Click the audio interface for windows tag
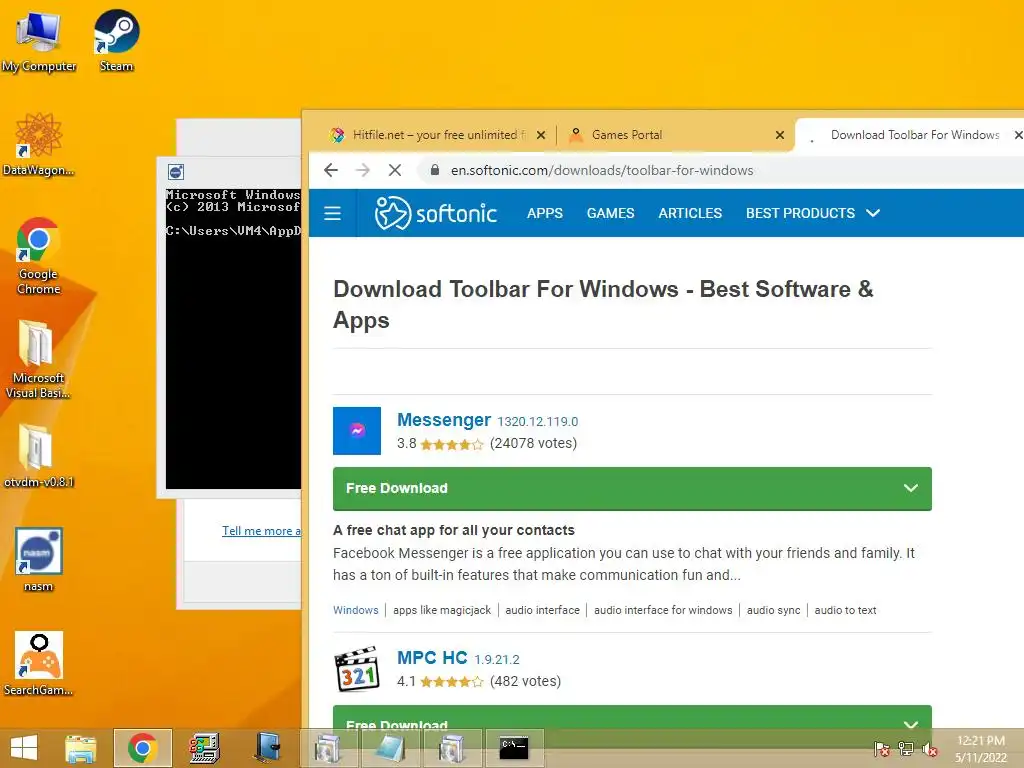The height and width of the screenshot is (768, 1024). click(663, 610)
